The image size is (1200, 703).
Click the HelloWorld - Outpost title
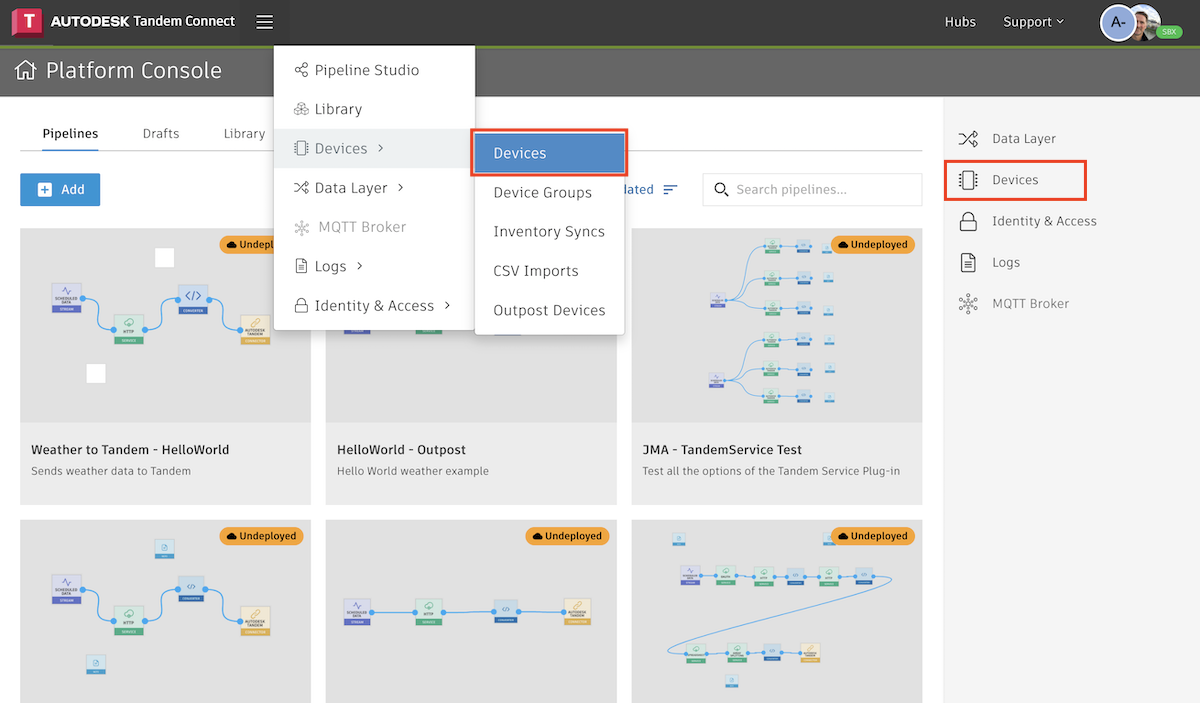tap(401, 450)
